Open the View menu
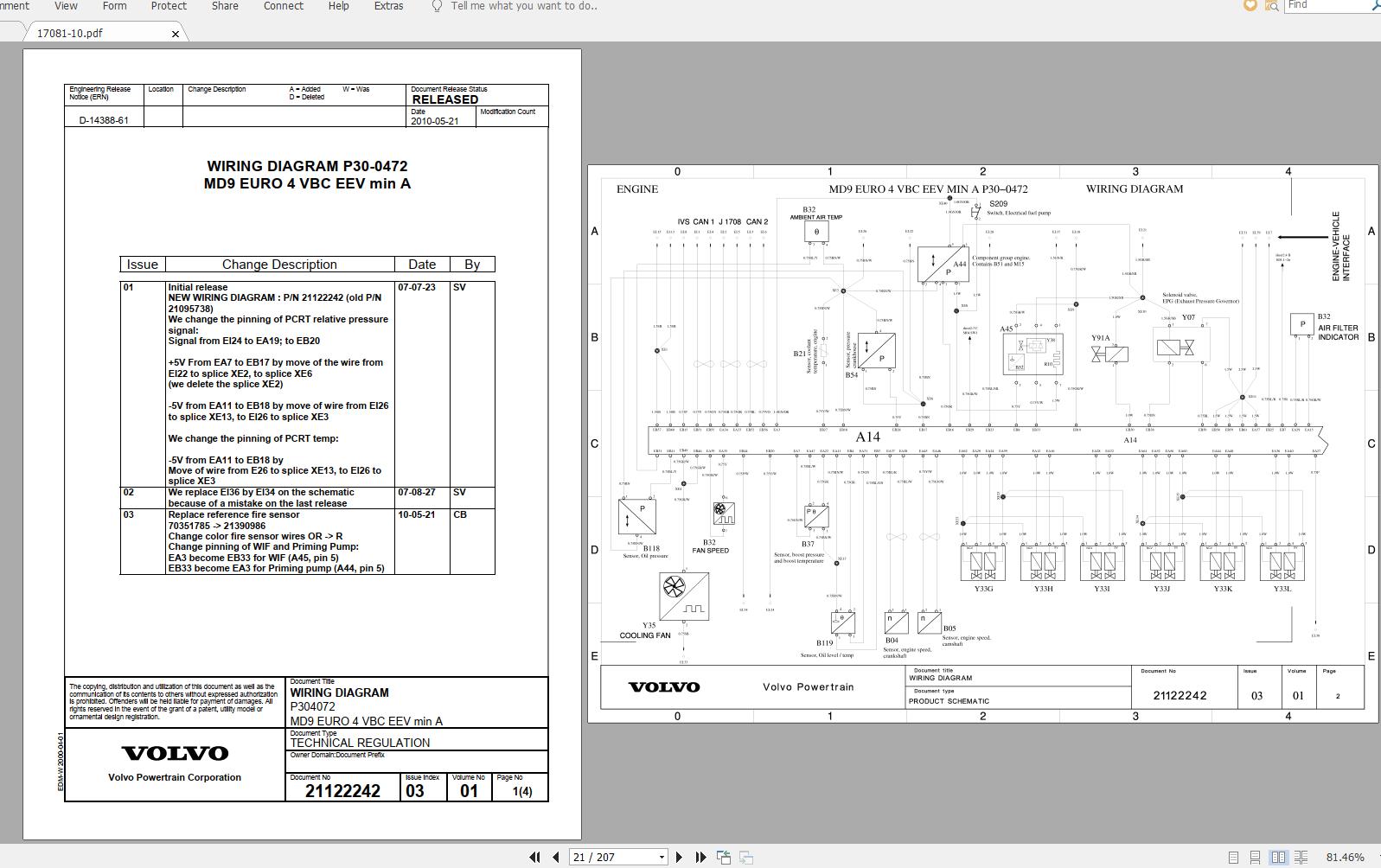 click(66, 5)
